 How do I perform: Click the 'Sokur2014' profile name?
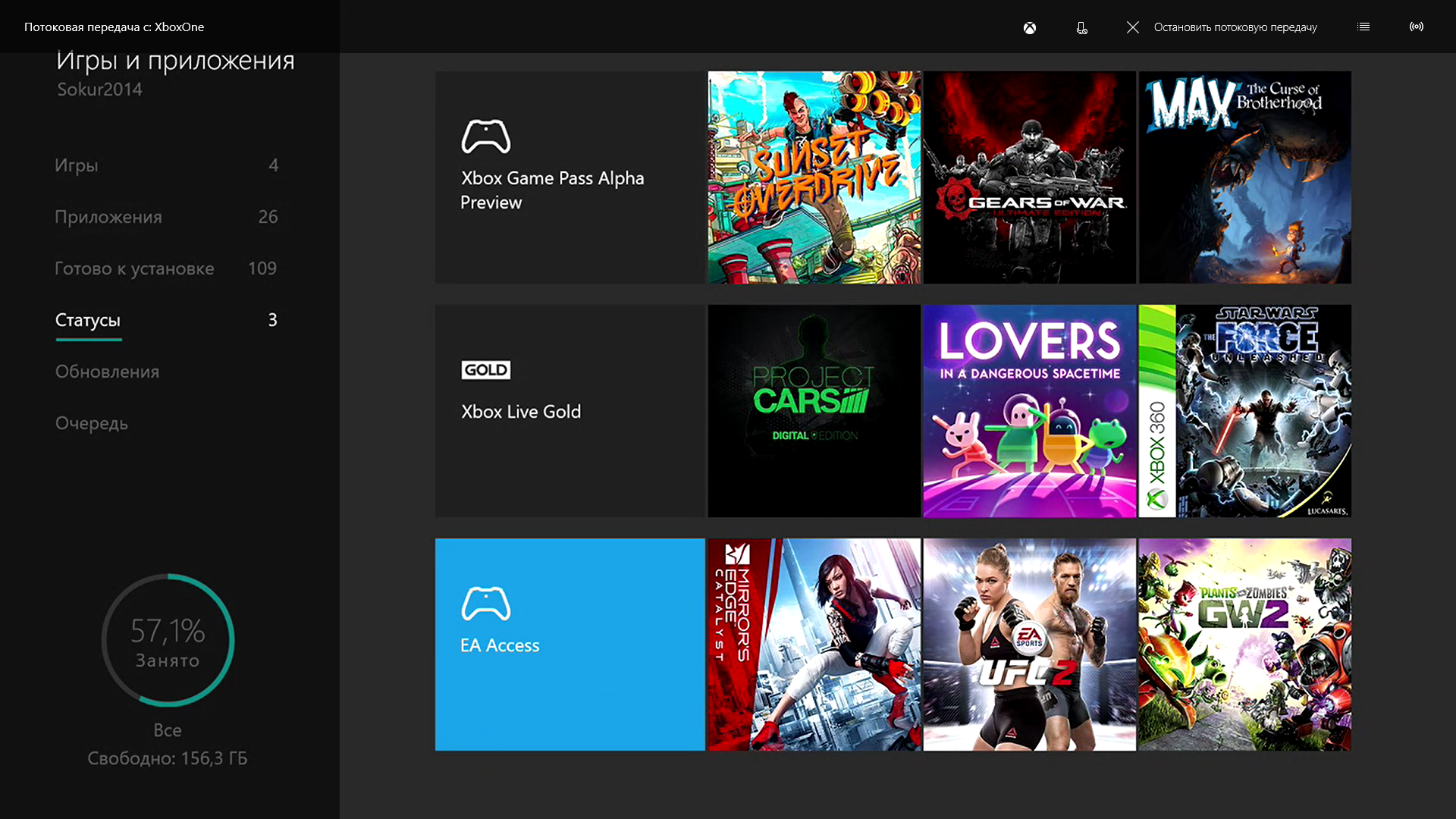pyautogui.click(x=100, y=89)
